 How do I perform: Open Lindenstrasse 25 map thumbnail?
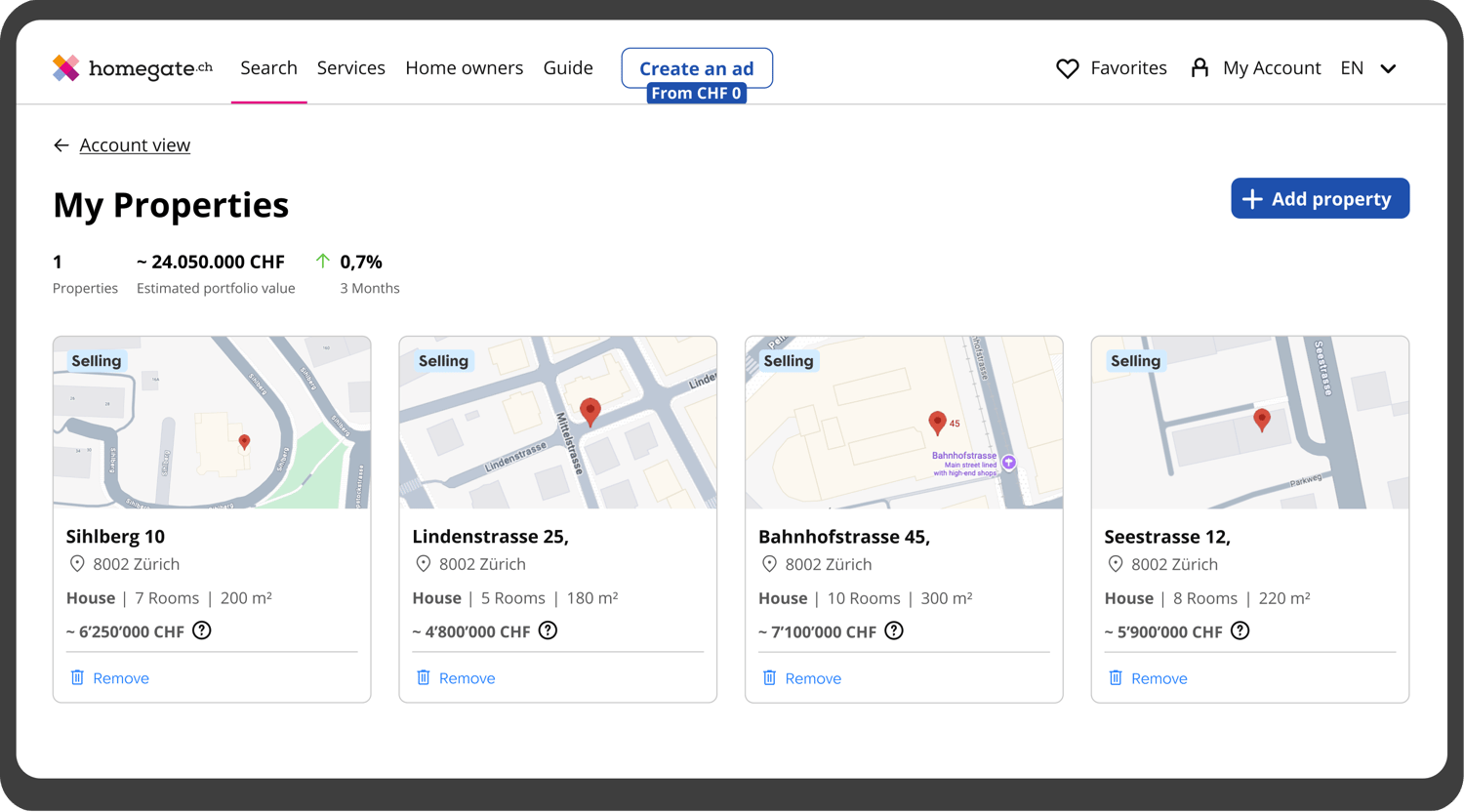coord(558,423)
